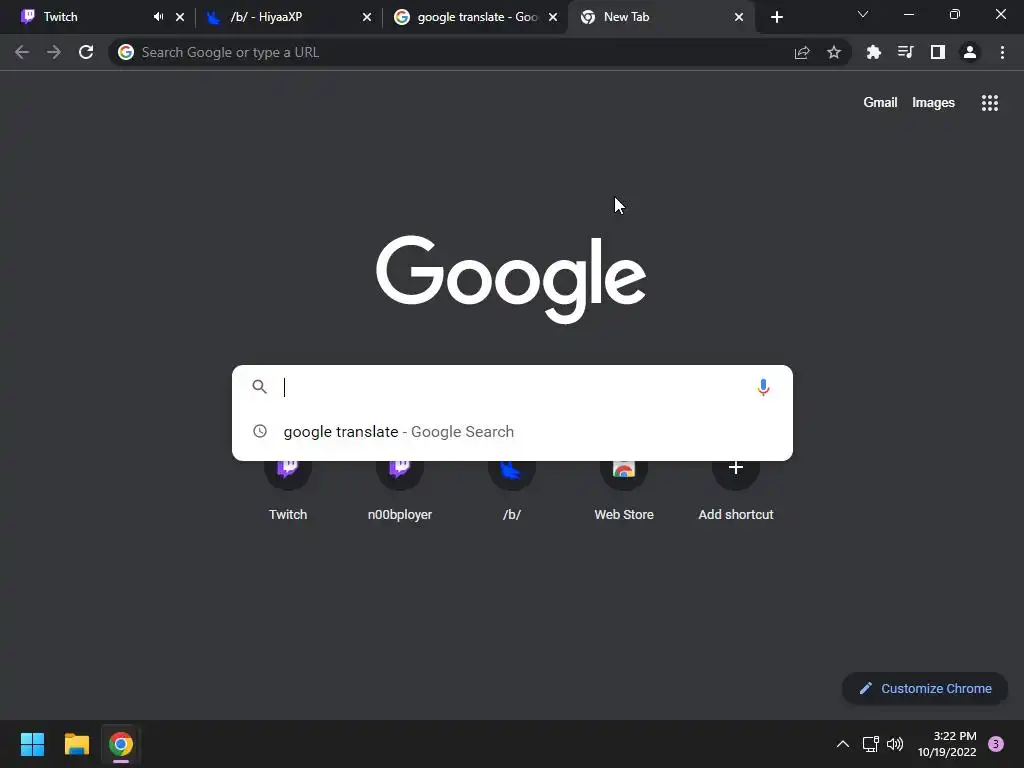This screenshot has width=1024, height=768.
Task: Show hidden tray icons chevron
Action: tap(843, 744)
